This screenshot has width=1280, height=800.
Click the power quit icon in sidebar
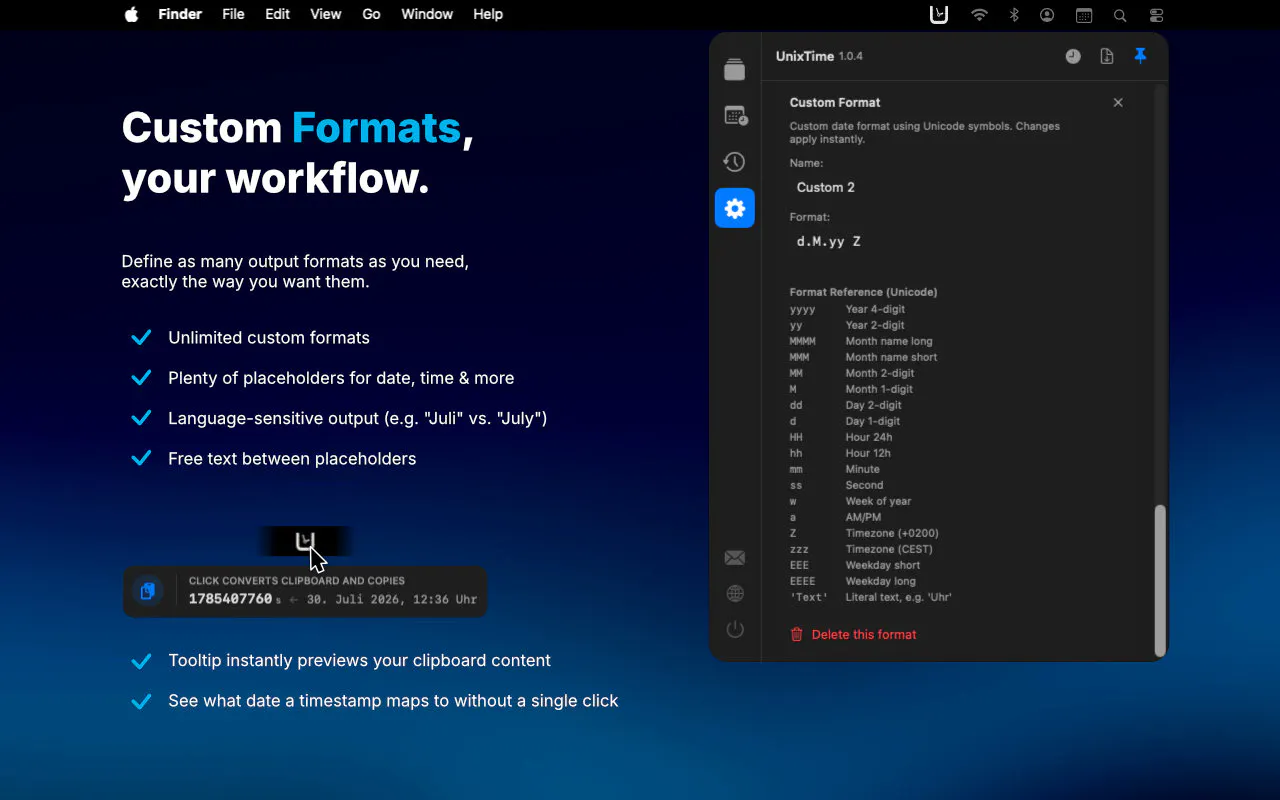click(x=735, y=630)
